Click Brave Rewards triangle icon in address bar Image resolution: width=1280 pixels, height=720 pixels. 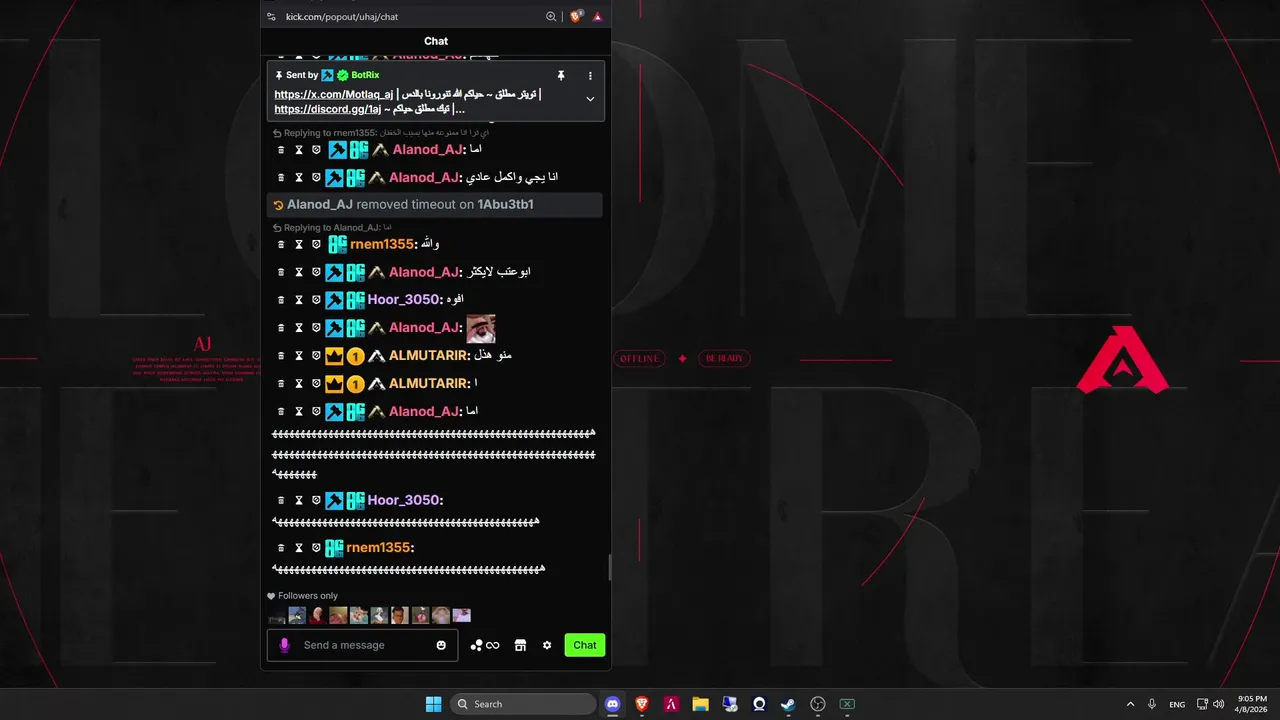pos(597,16)
